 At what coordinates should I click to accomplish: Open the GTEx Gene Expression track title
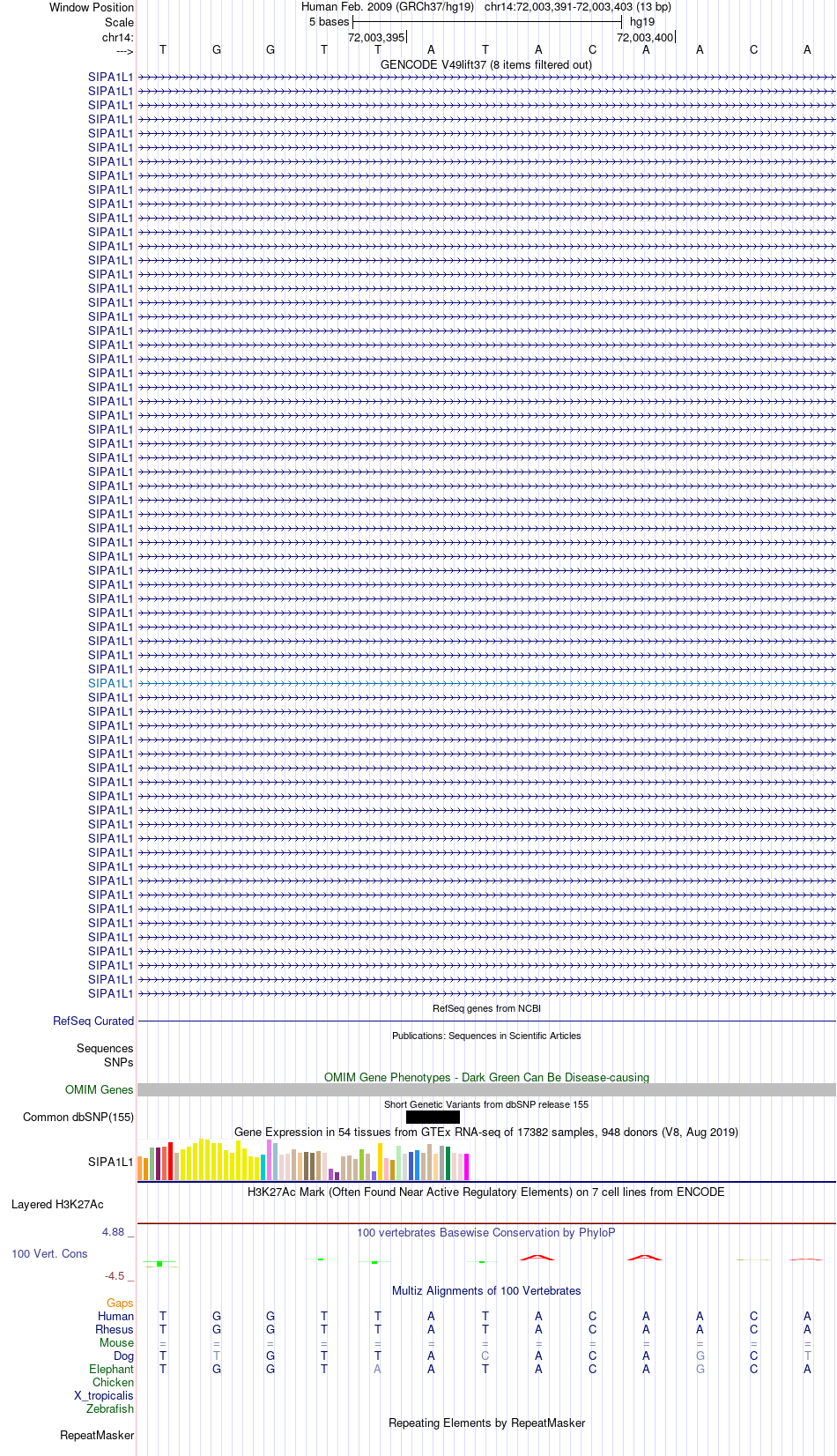point(486,1132)
